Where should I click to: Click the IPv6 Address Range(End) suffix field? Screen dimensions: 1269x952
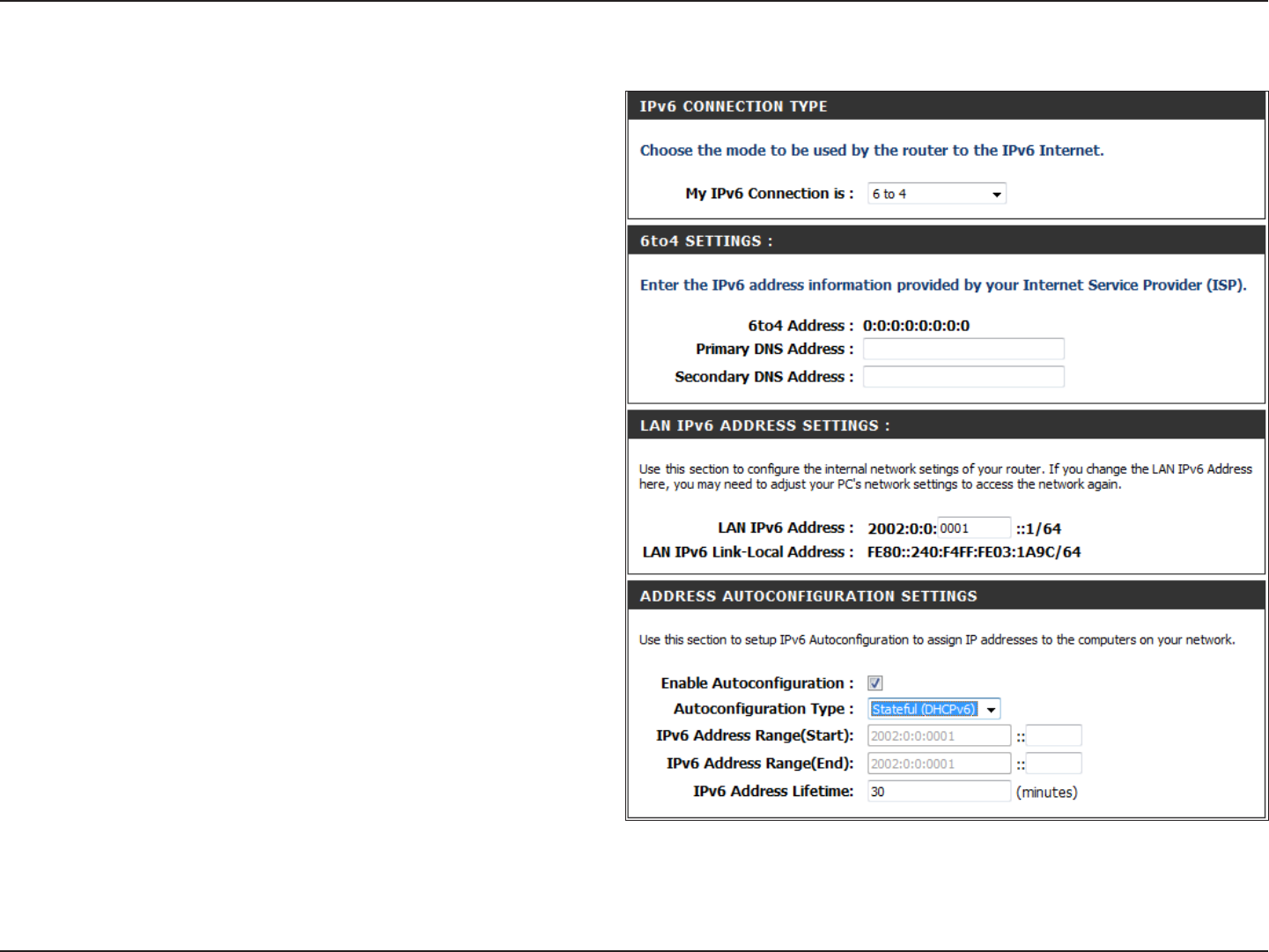tap(1054, 764)
